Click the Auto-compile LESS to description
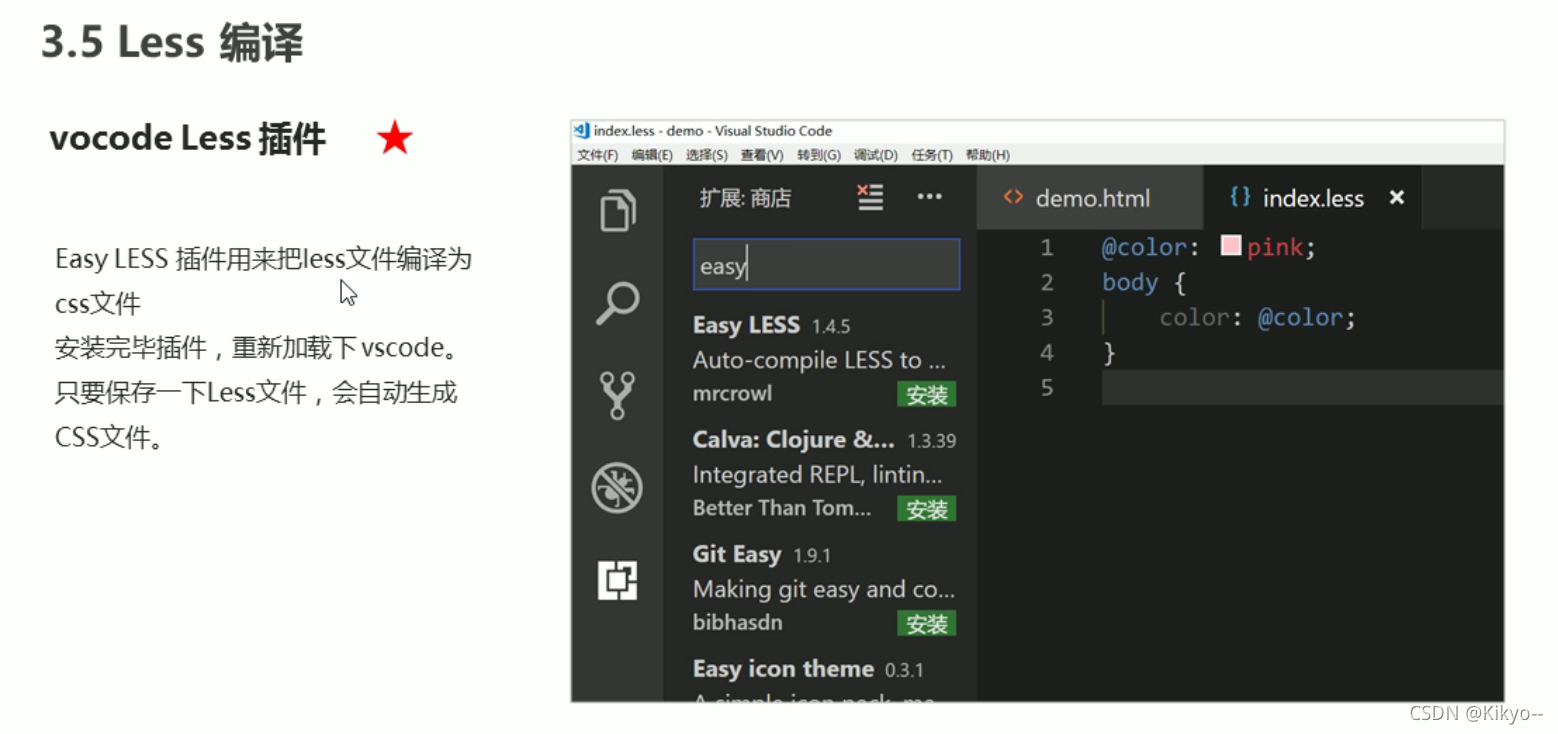The image size is (1558, 734). [x=819, y=360]
